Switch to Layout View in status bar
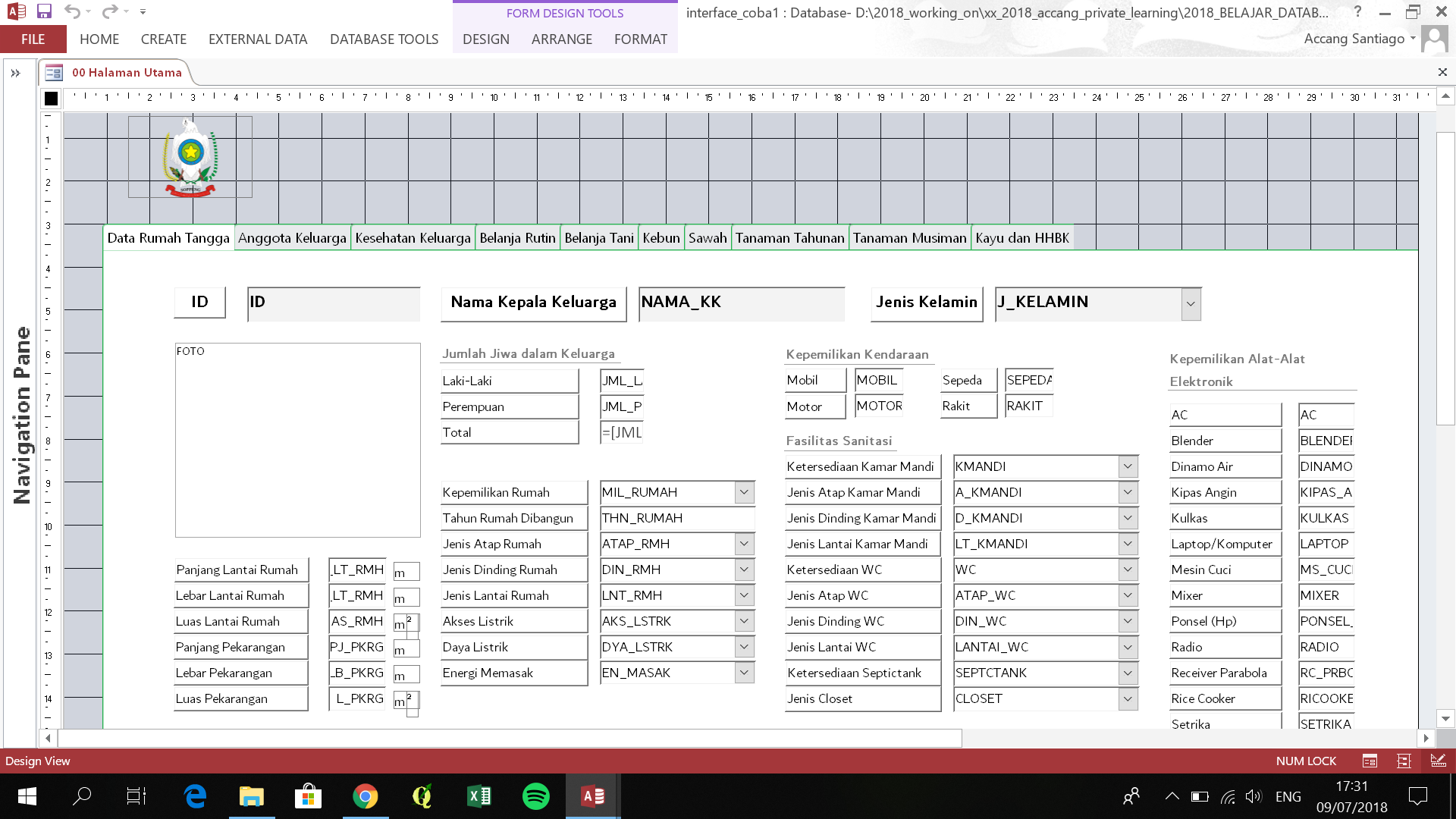This screenshot has height=819, width=1456. tap(1404, 761)
